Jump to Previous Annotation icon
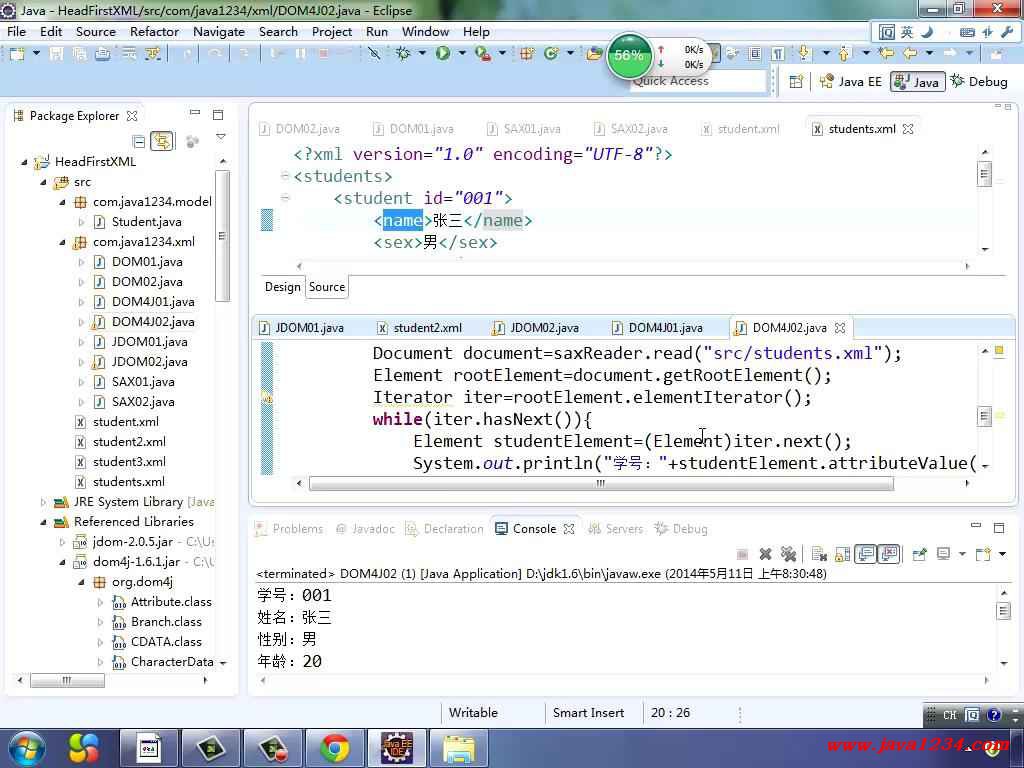This screenshot has height=768, width=1024. tap(844, 54)
